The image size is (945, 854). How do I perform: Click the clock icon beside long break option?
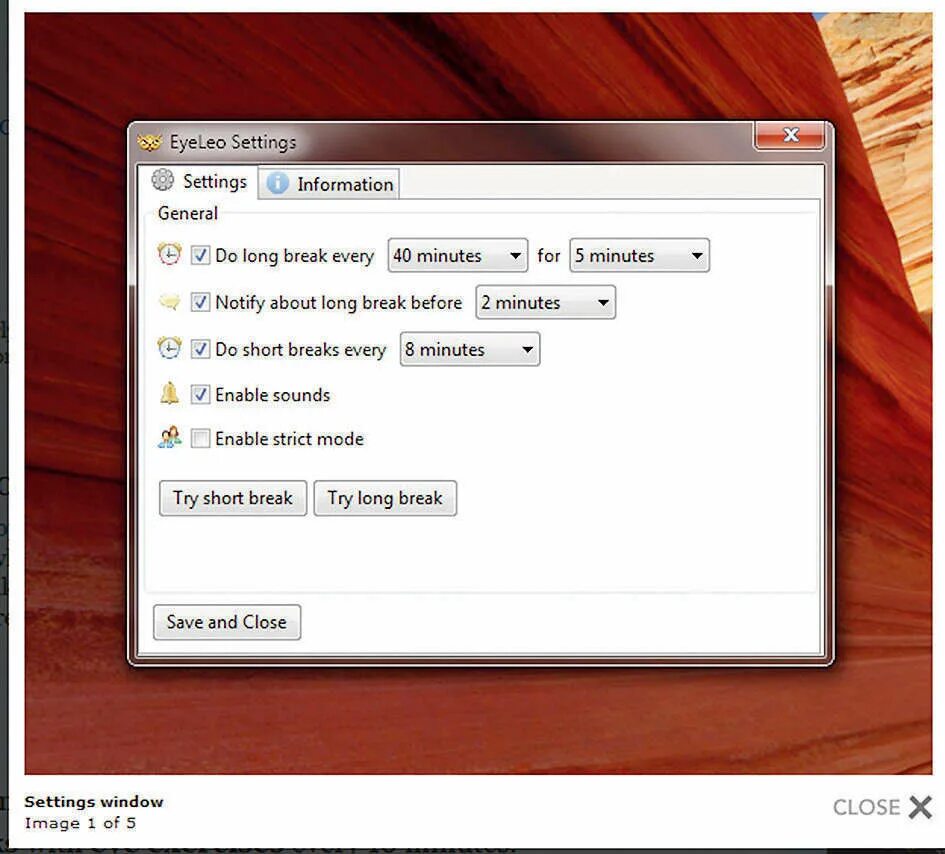[169, 254]
